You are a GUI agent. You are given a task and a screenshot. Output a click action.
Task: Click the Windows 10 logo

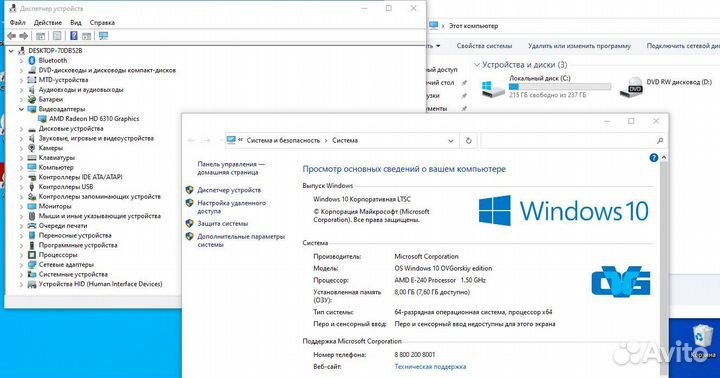pyautogui.click(x=563, y=211)
